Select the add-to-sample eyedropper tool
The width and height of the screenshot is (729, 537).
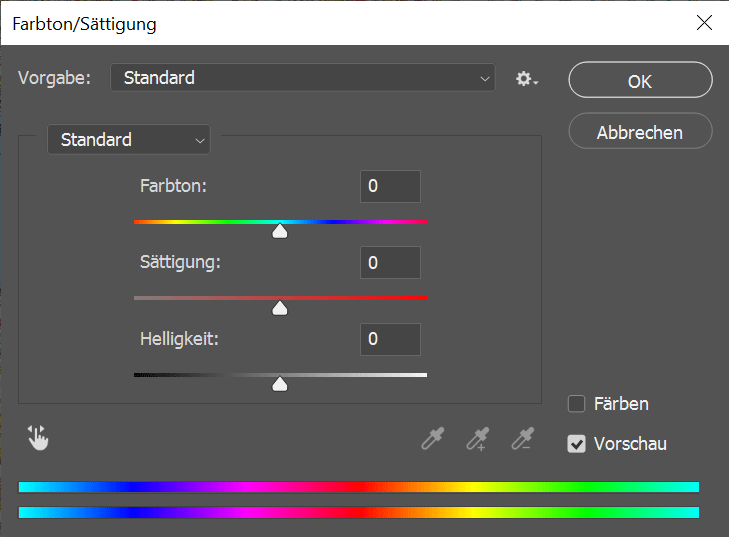[478, 438]
